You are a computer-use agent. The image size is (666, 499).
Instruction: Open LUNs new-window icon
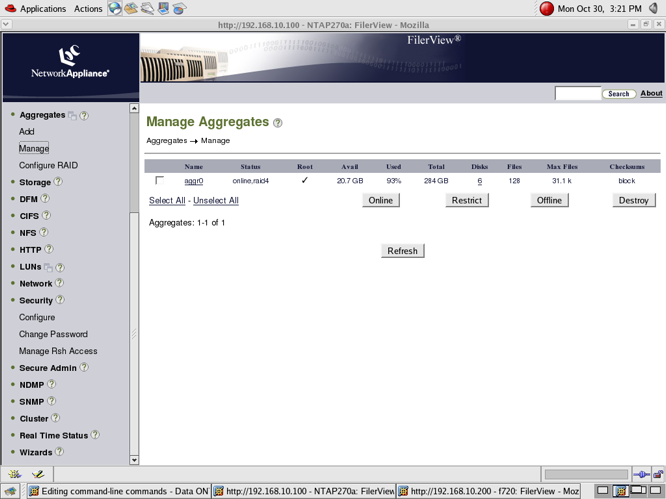pyautogui.click(x=48, y=267)
